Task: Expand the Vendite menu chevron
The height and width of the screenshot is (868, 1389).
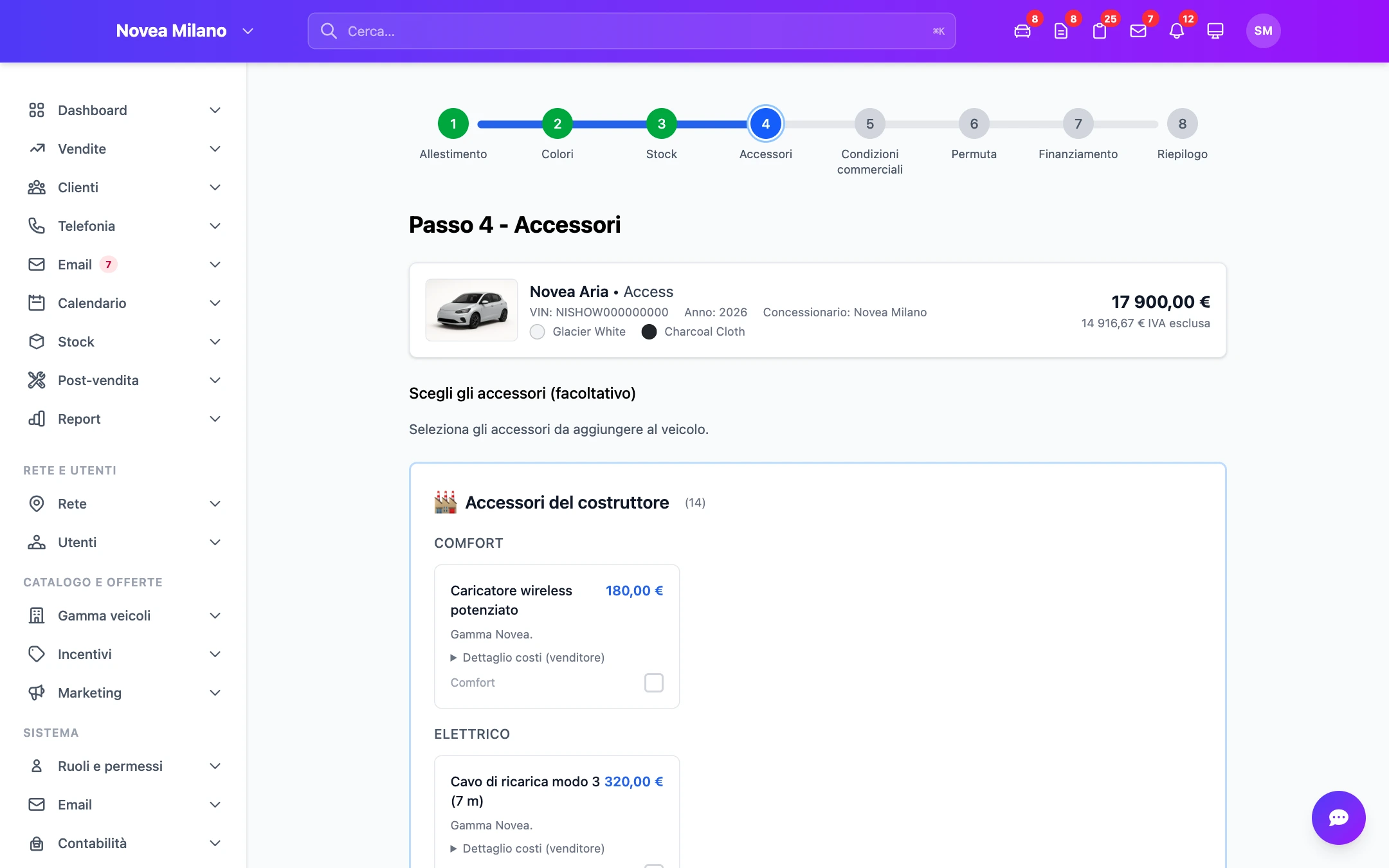Action: pyautogui.click(x=215, y=149)
